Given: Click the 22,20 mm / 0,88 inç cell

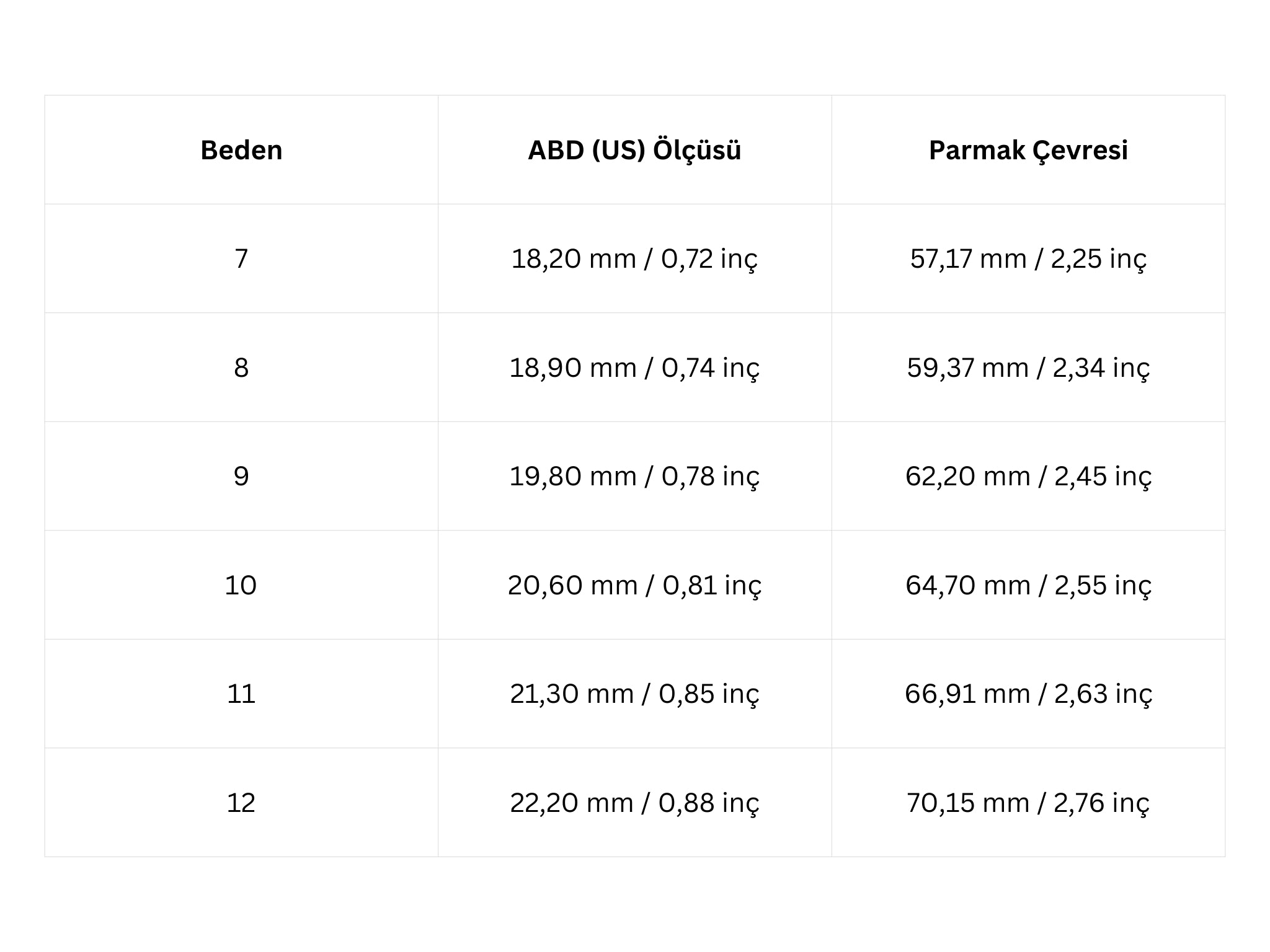Looking at the screenshot, I should (634, 803).
